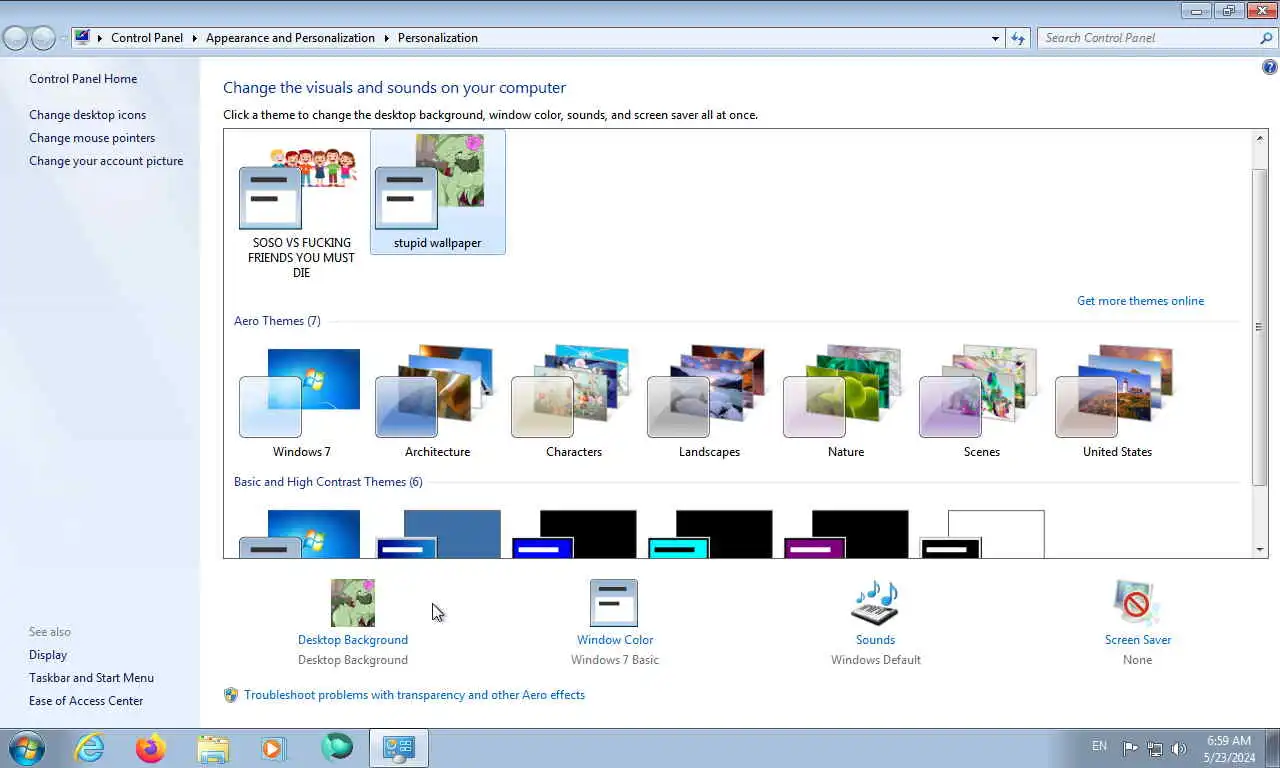Open Windows Media Player from taskbar
This screenshot has width=1280, height=768.
(273, 748)
